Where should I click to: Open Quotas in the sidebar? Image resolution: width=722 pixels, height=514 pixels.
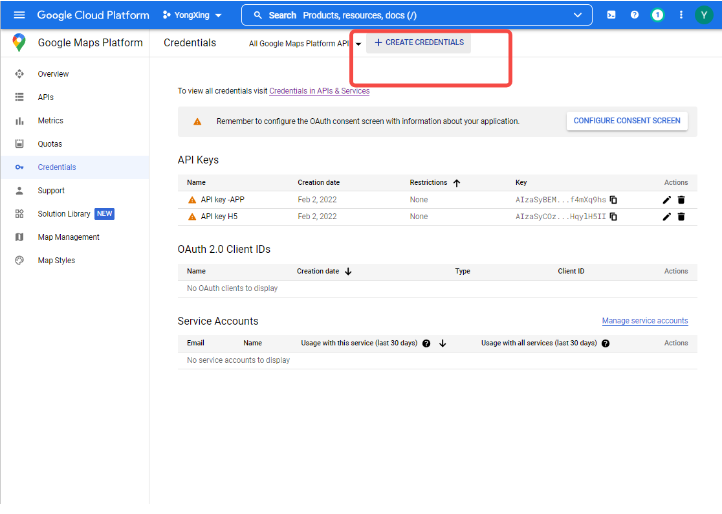50,144
